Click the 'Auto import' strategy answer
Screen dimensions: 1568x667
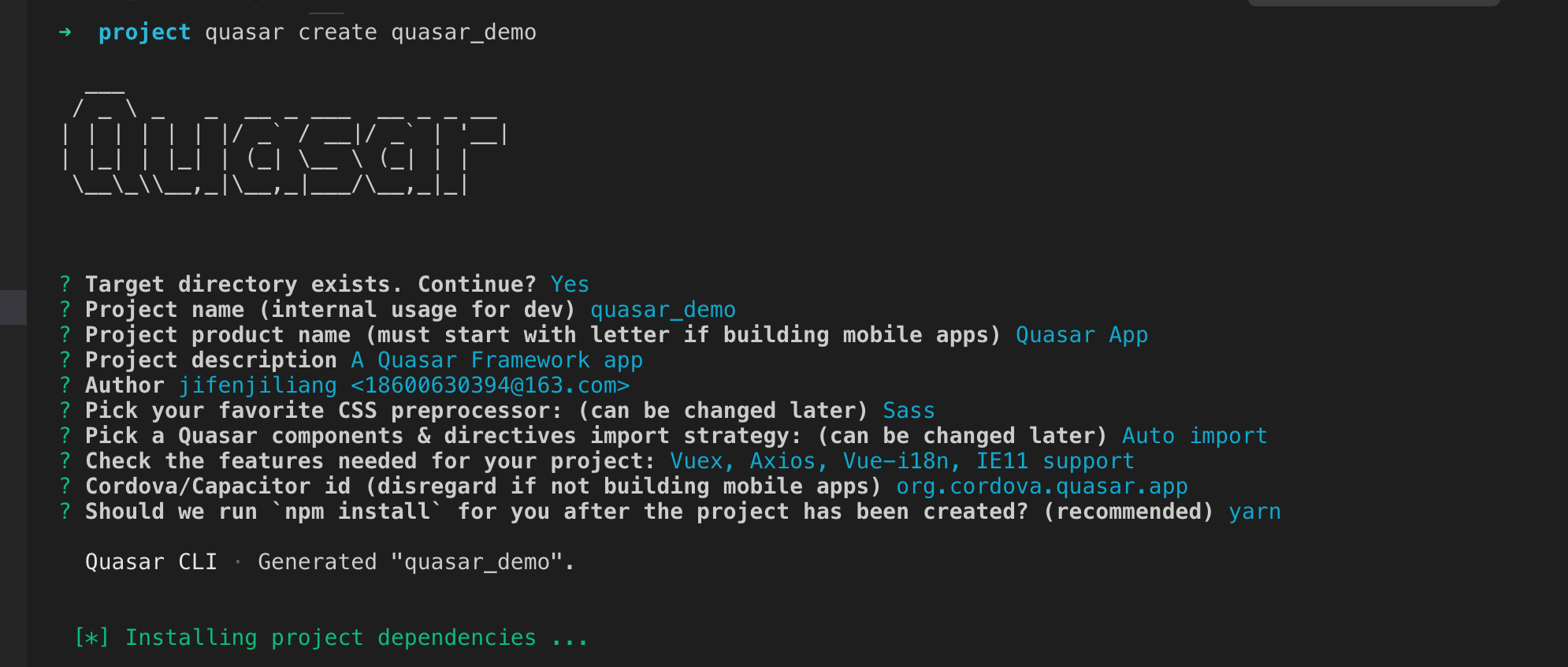point(1195,436)
